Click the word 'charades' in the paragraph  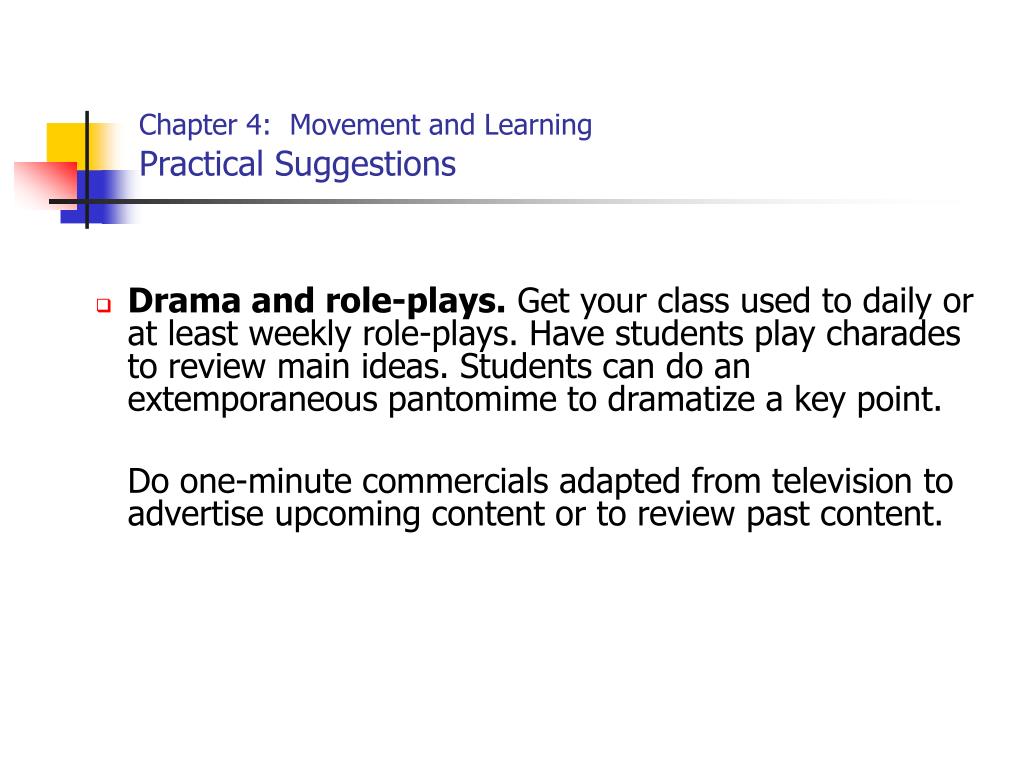pos(893,334)
